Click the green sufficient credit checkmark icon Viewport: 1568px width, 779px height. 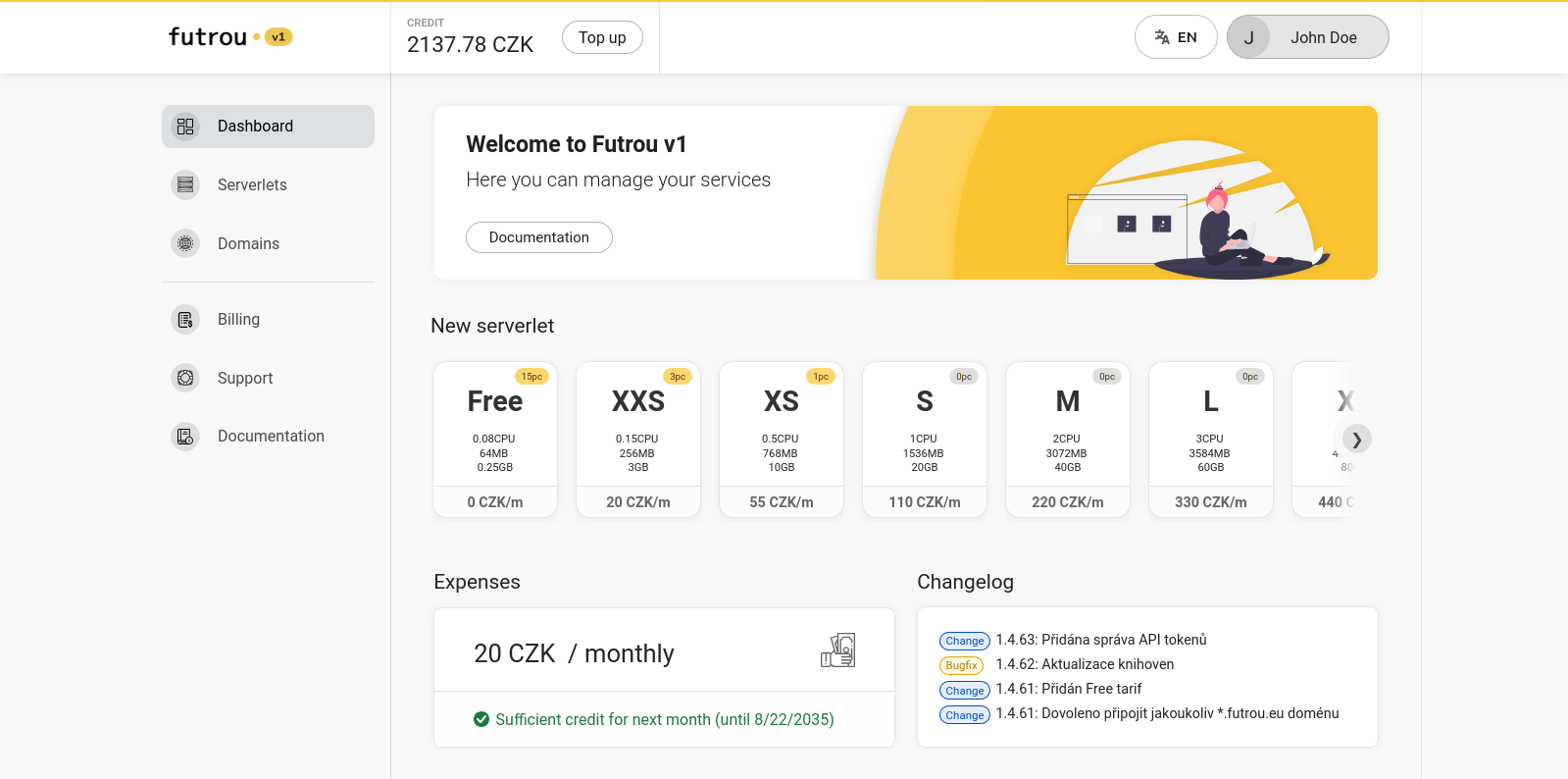[x=481, y=719]
